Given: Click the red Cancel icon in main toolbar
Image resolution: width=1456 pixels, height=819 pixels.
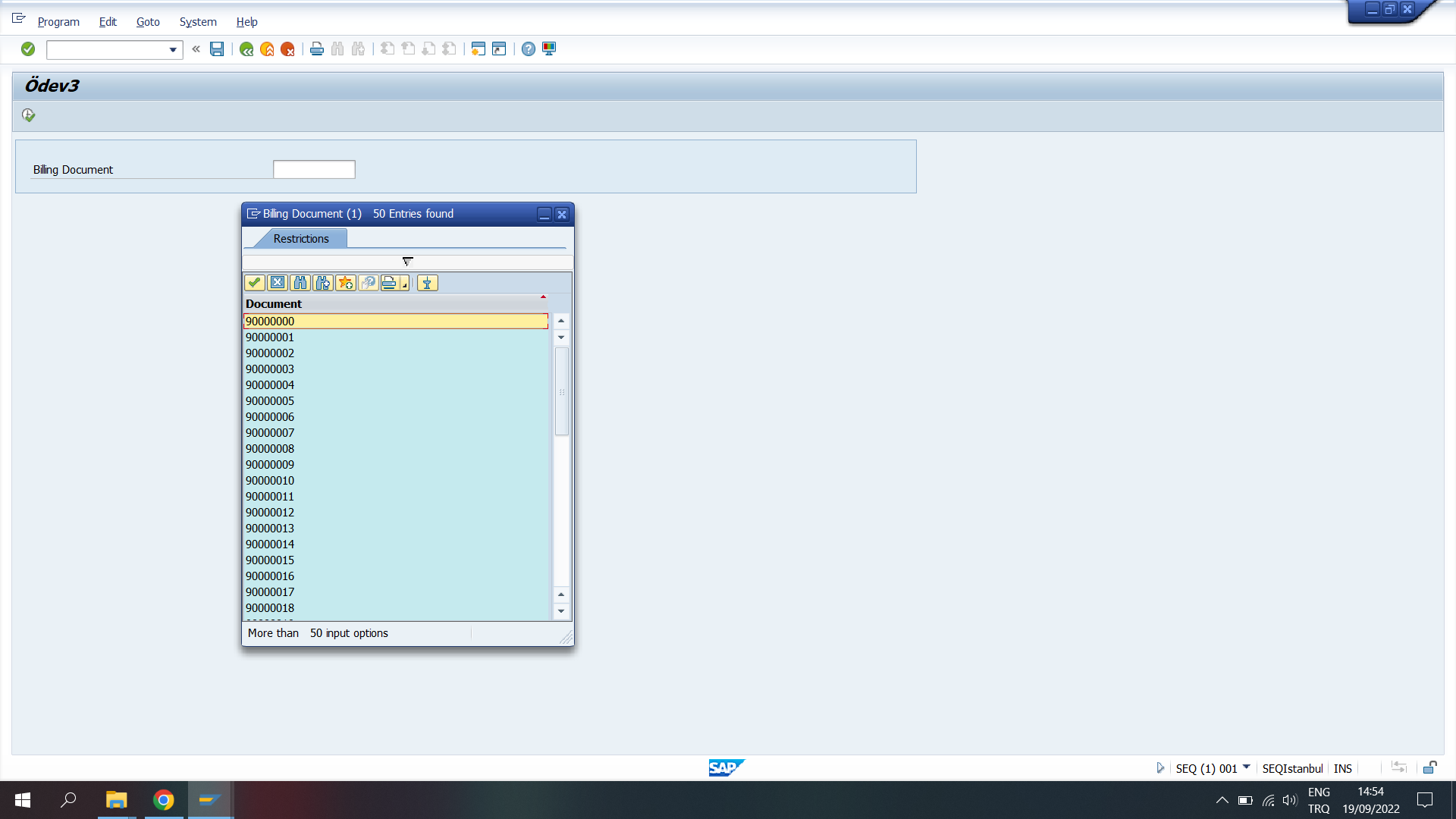Looking at the screenshot, I should pyautogui.click(x=287, y=49).
